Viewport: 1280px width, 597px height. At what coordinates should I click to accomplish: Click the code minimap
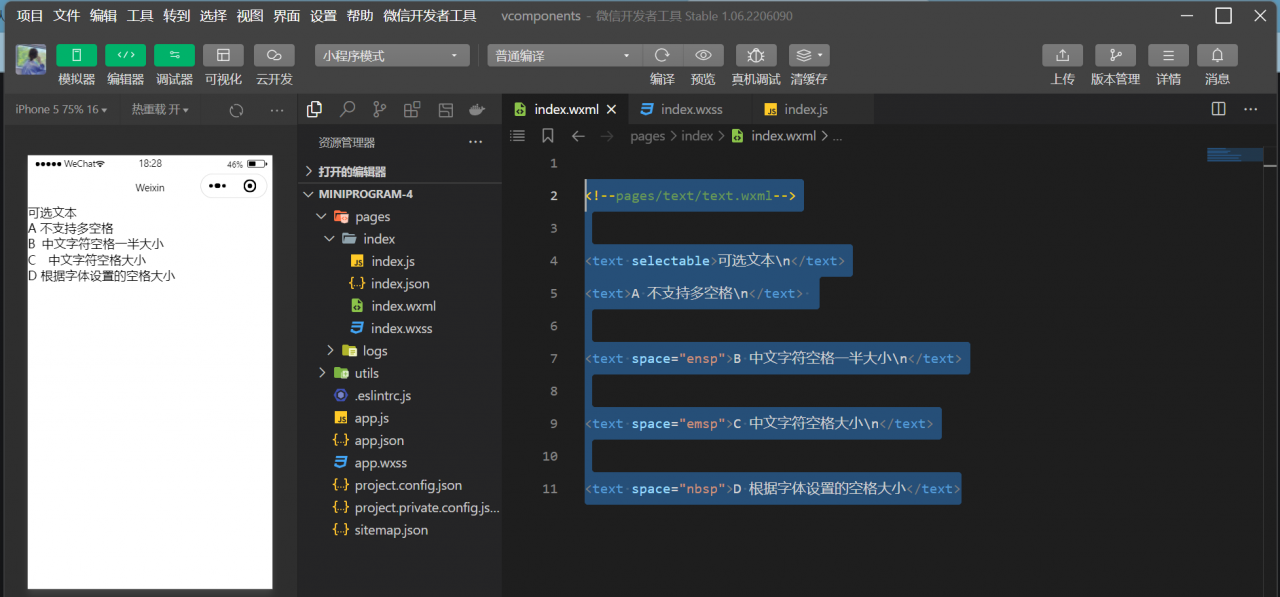pos(1235,155)
